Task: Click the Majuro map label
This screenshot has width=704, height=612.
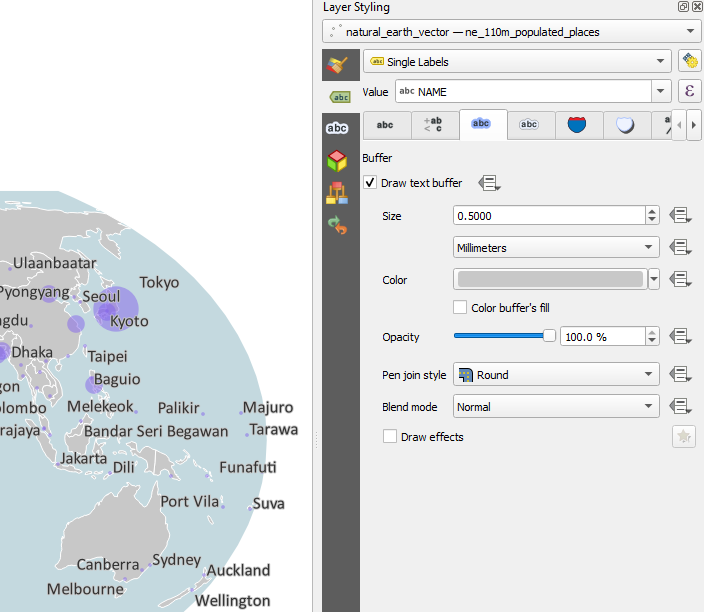Action: click(268, 407)
